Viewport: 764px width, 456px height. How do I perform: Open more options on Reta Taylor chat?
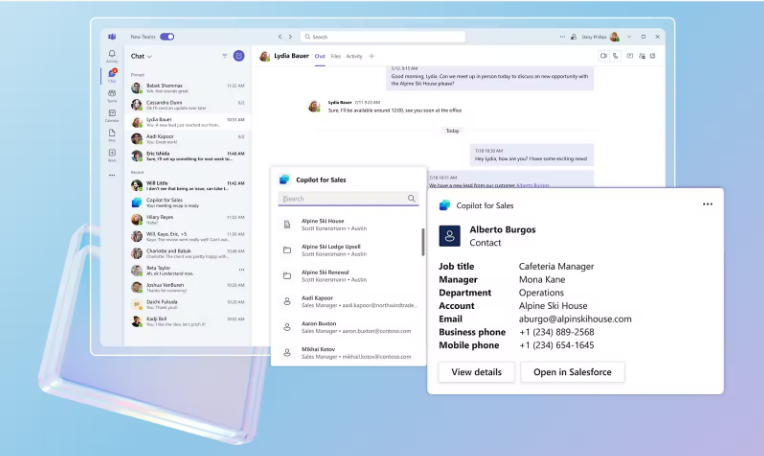point(241,269)
